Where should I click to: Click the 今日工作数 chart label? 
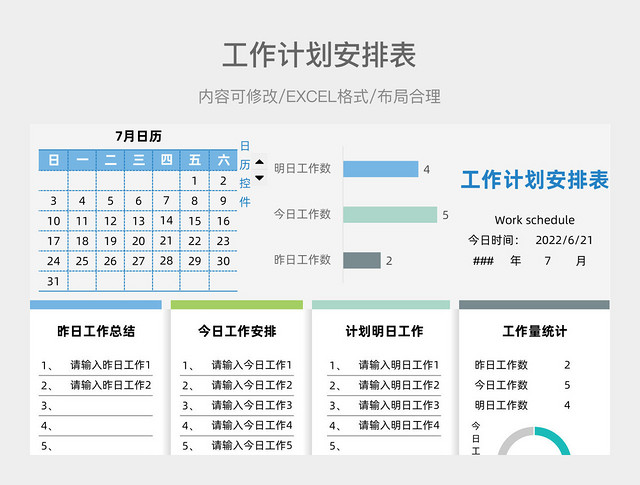[x=302, y=214]
